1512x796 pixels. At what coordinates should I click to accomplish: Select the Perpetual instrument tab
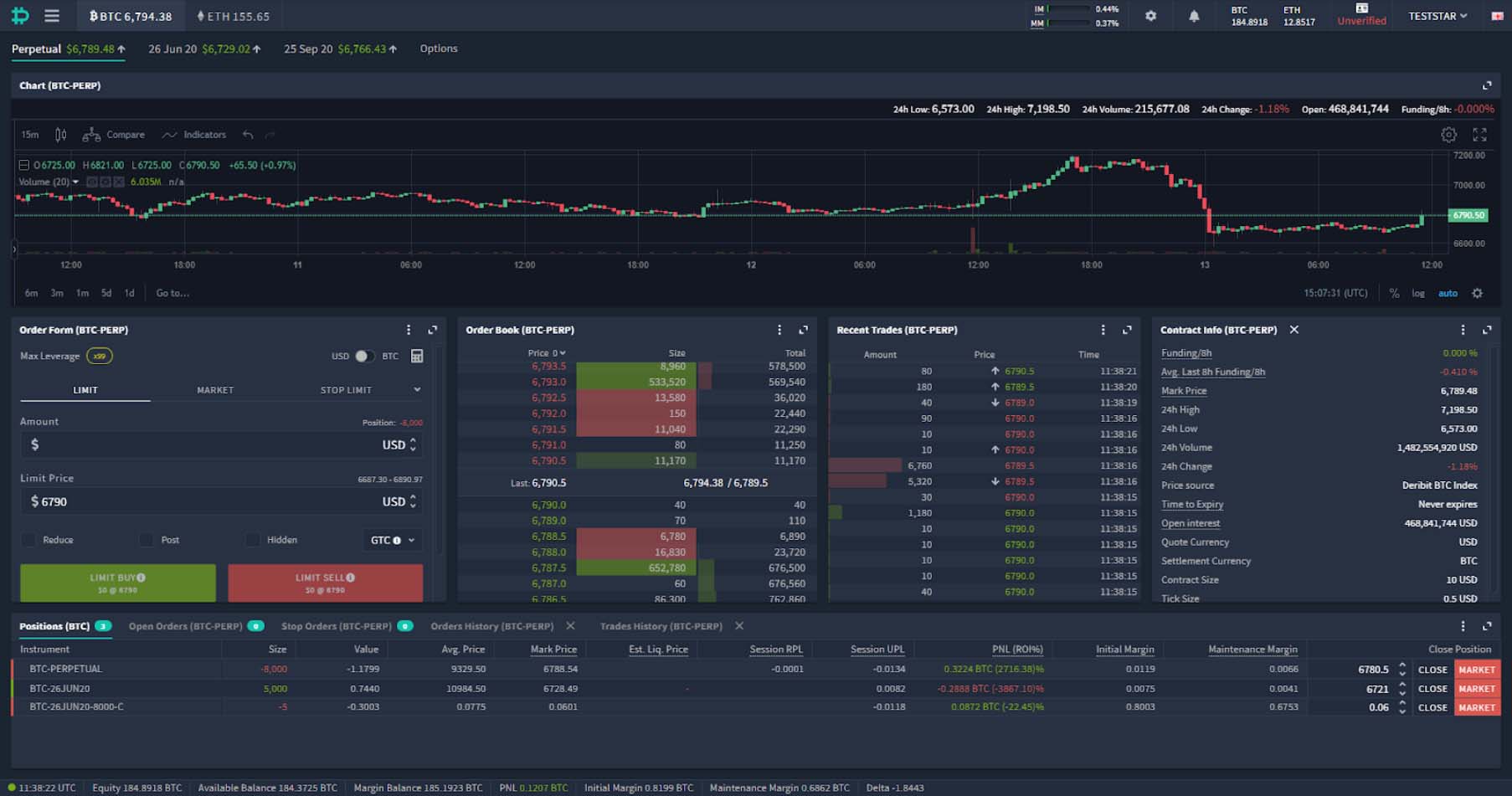(x=69, y=49)
